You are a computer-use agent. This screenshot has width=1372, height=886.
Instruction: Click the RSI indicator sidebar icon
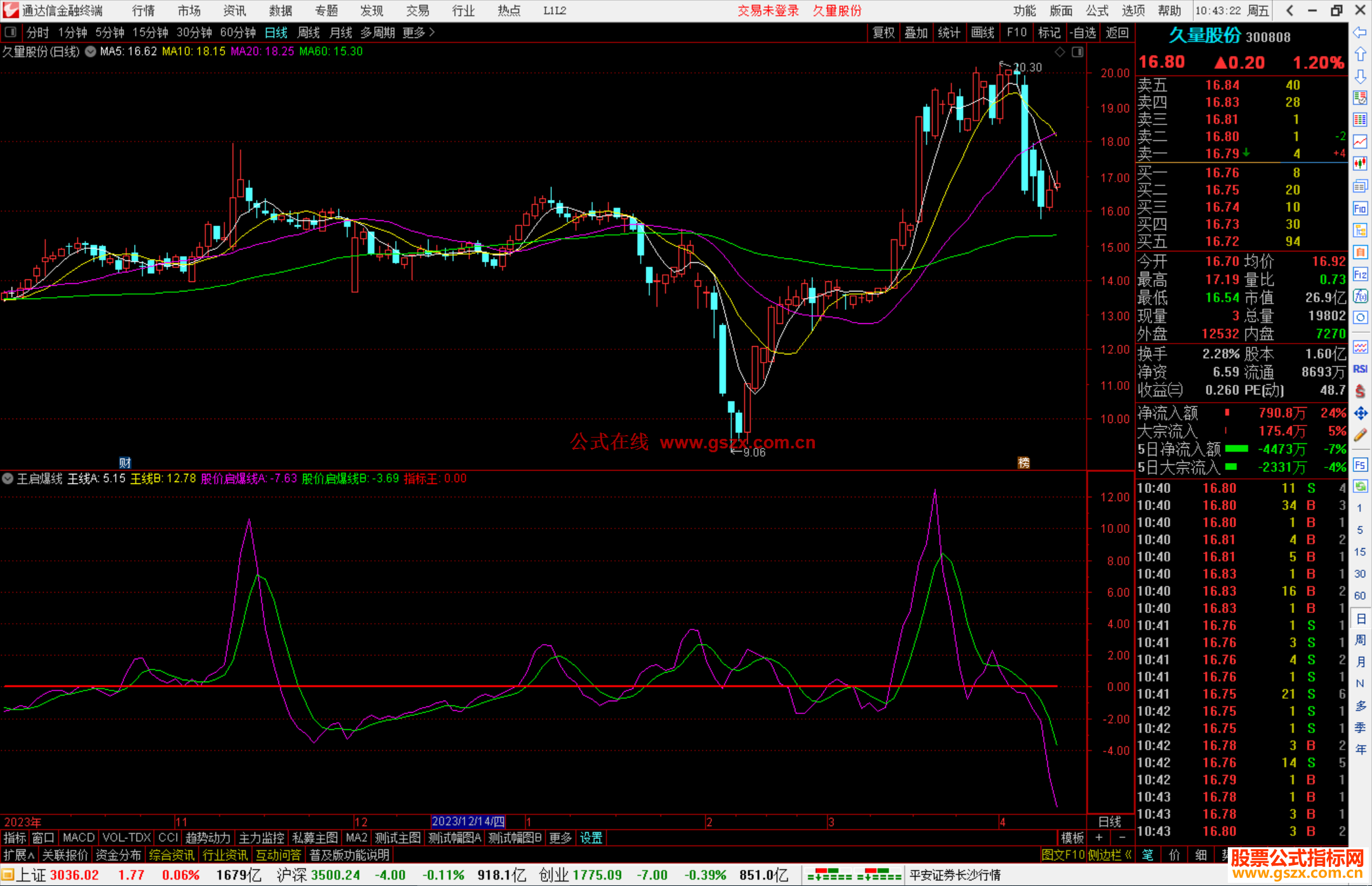(x=1360, y=369)
